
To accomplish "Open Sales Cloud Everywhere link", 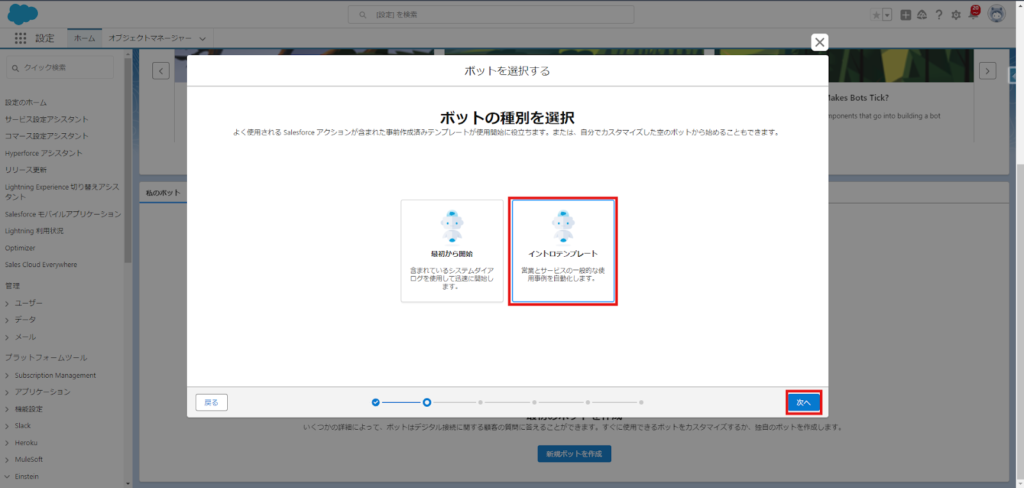I will pos(41,265).
